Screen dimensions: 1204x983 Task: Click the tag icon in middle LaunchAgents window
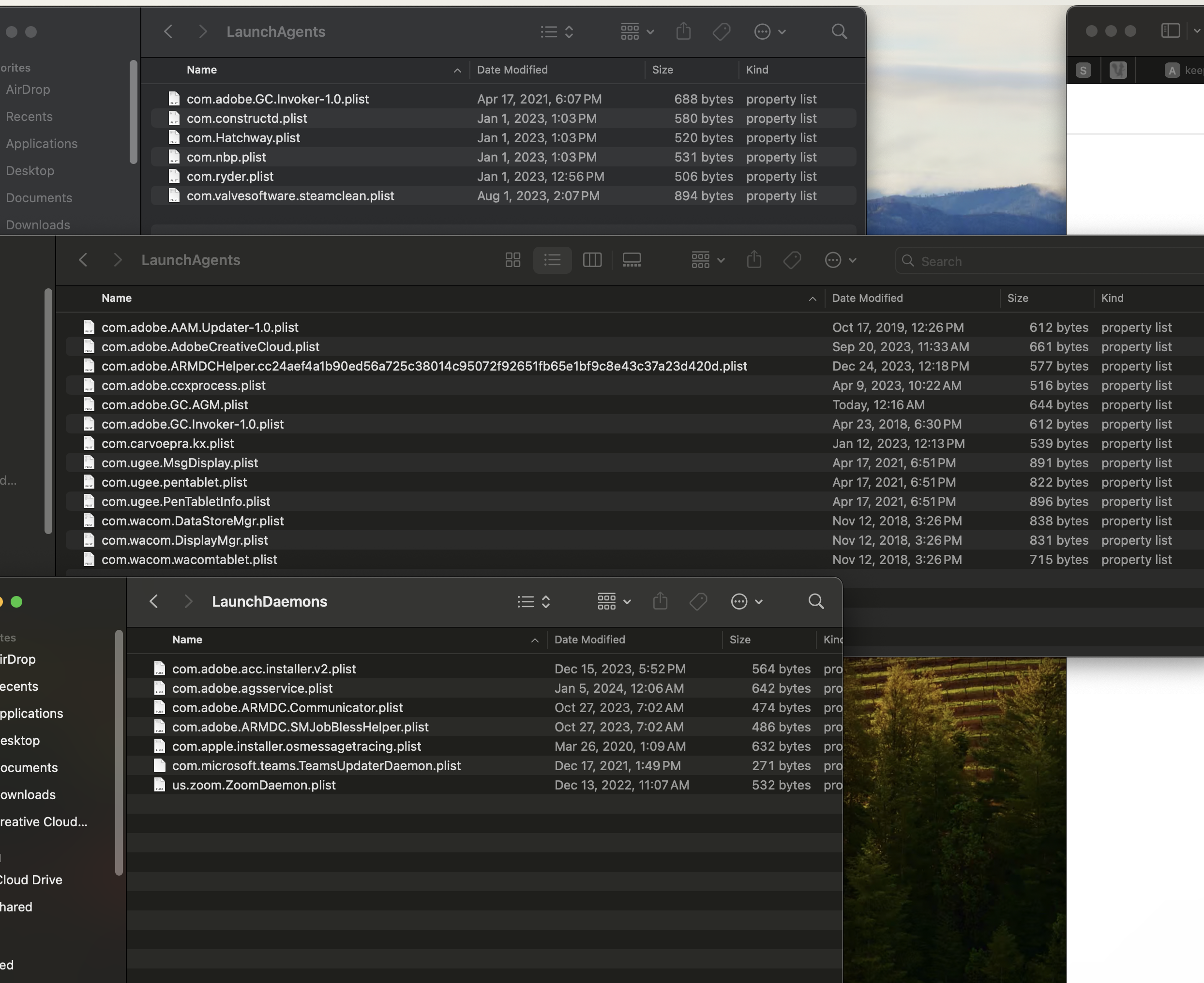791,260
